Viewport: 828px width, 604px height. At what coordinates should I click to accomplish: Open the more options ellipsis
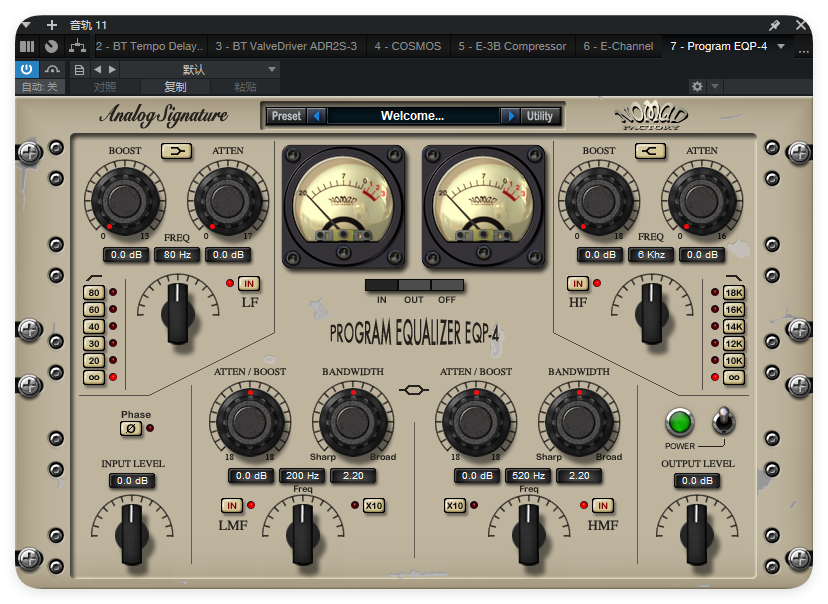[x=803, y=50]
